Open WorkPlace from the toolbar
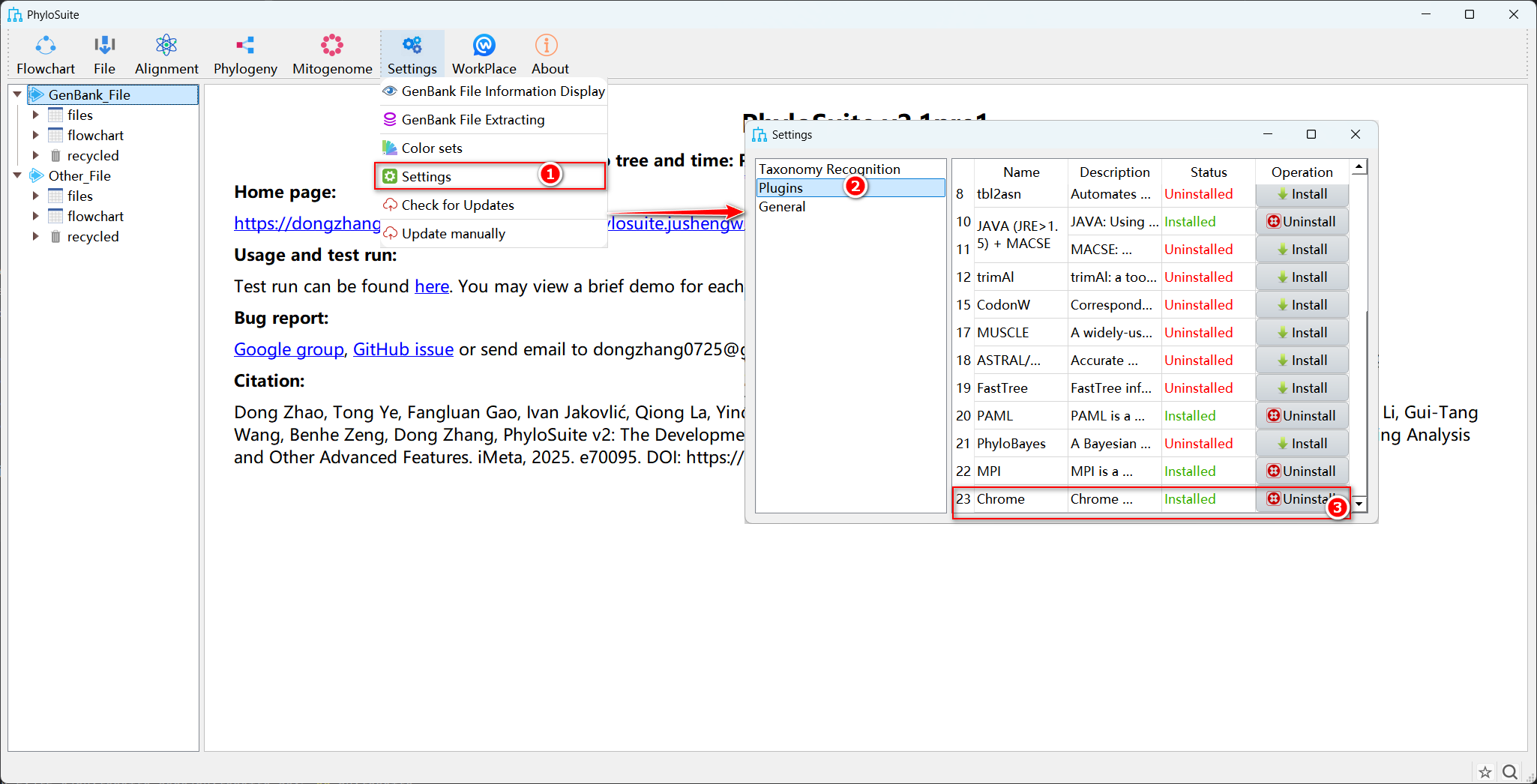Viewport: 1537px width, 784px height. [x=484, y=55]
